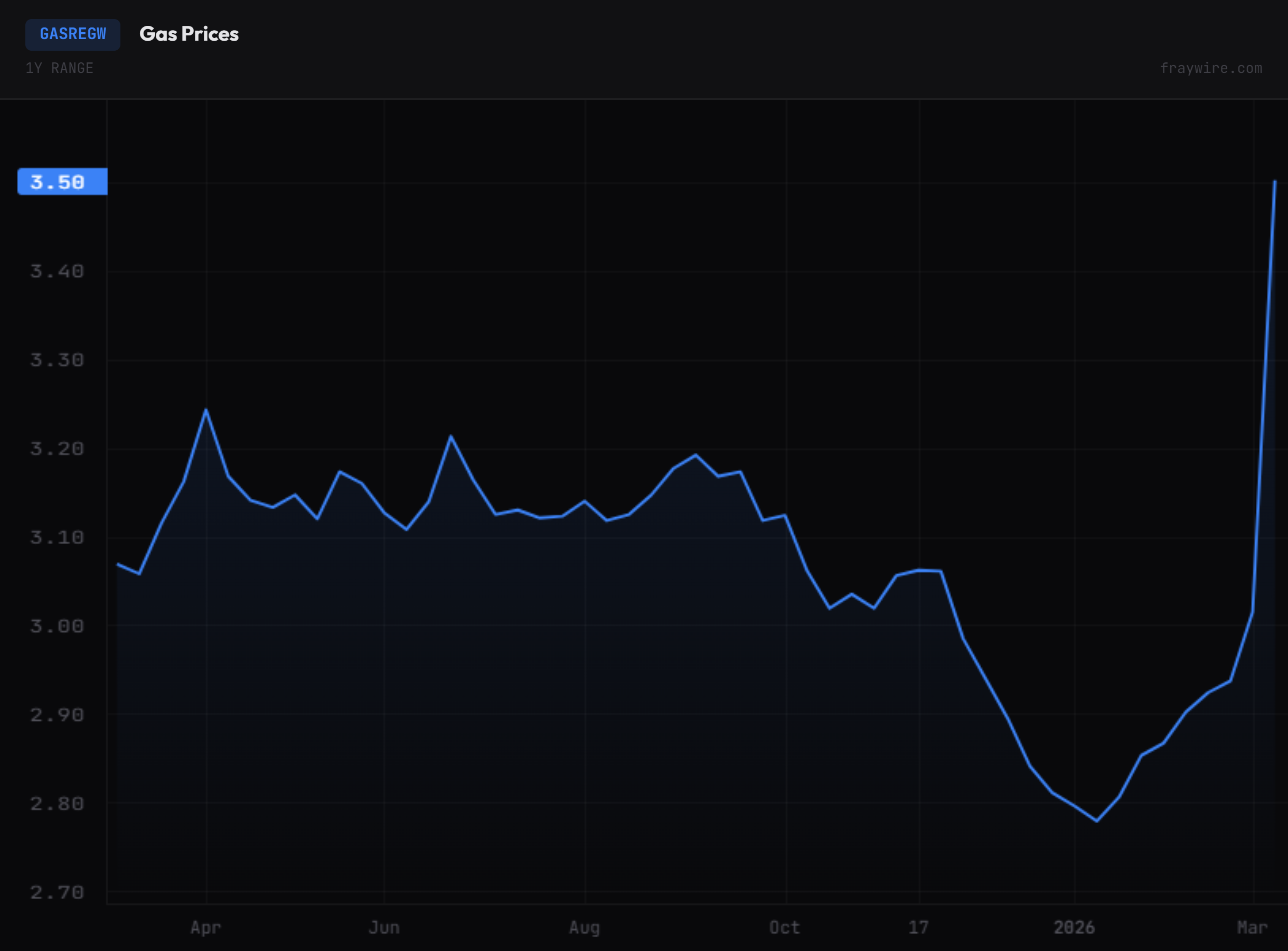This screenshot has height=951, width=1288.
Task: Select the Apr marker on time axis
Action: point(206,927)
